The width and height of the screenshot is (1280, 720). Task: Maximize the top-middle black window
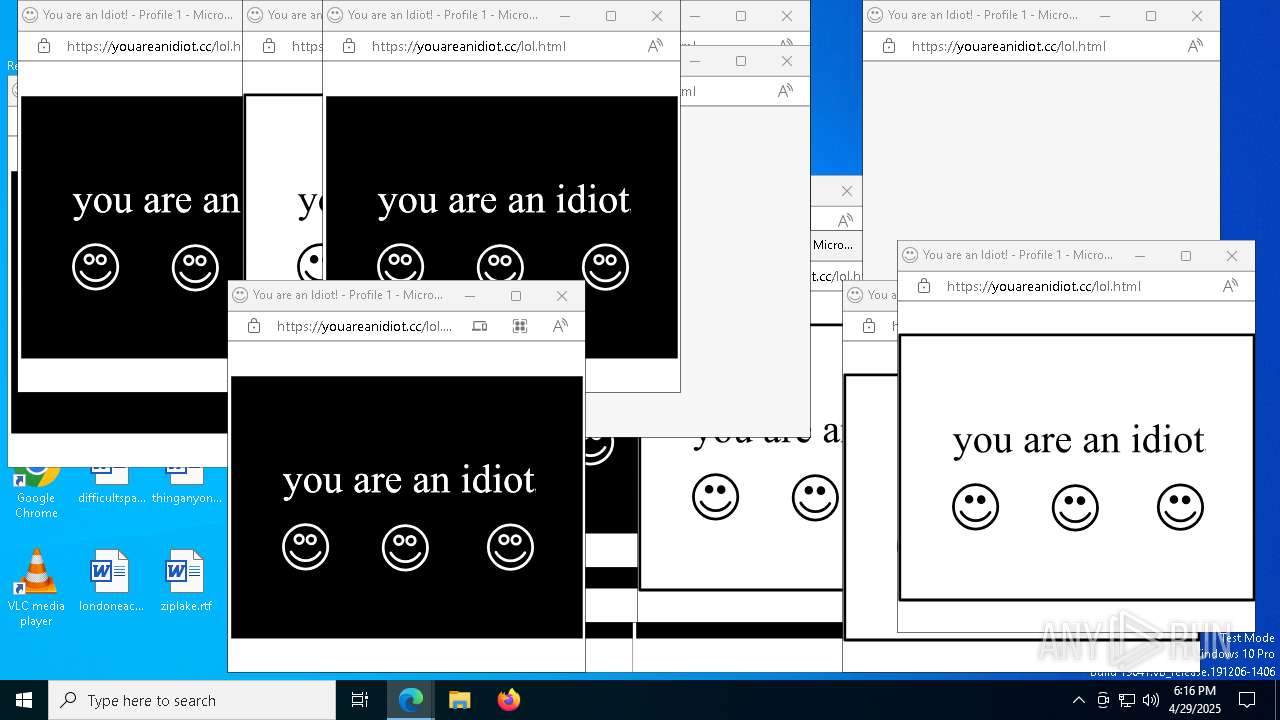611,15
